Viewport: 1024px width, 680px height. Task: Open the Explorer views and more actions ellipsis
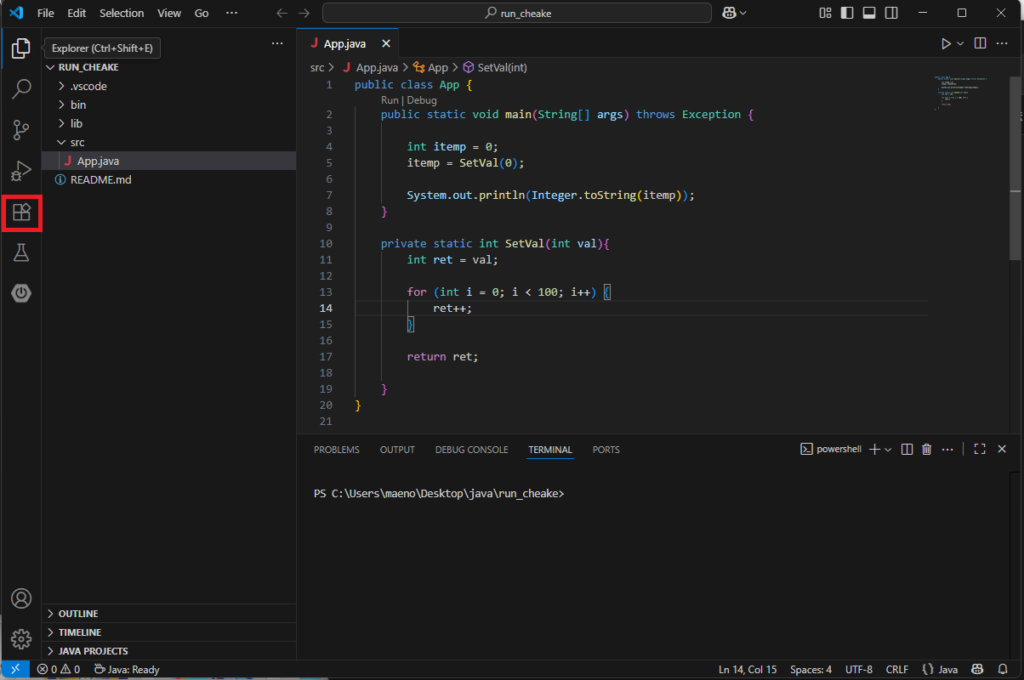click(x=278, y=44)
